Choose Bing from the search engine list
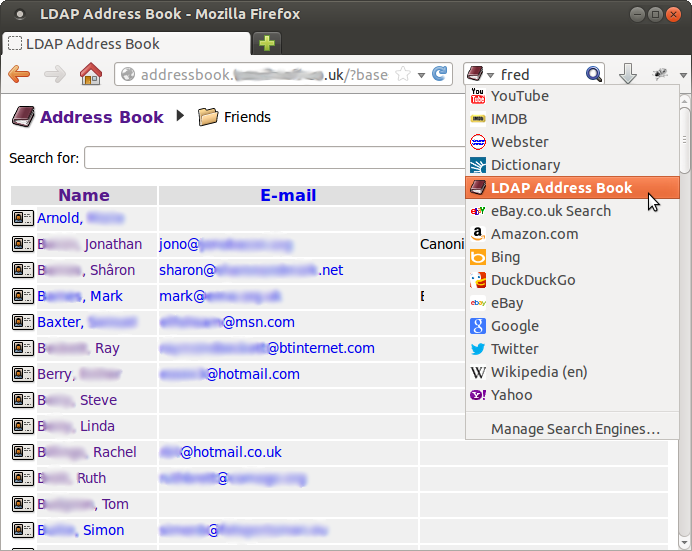 click(x=572, y=257)
